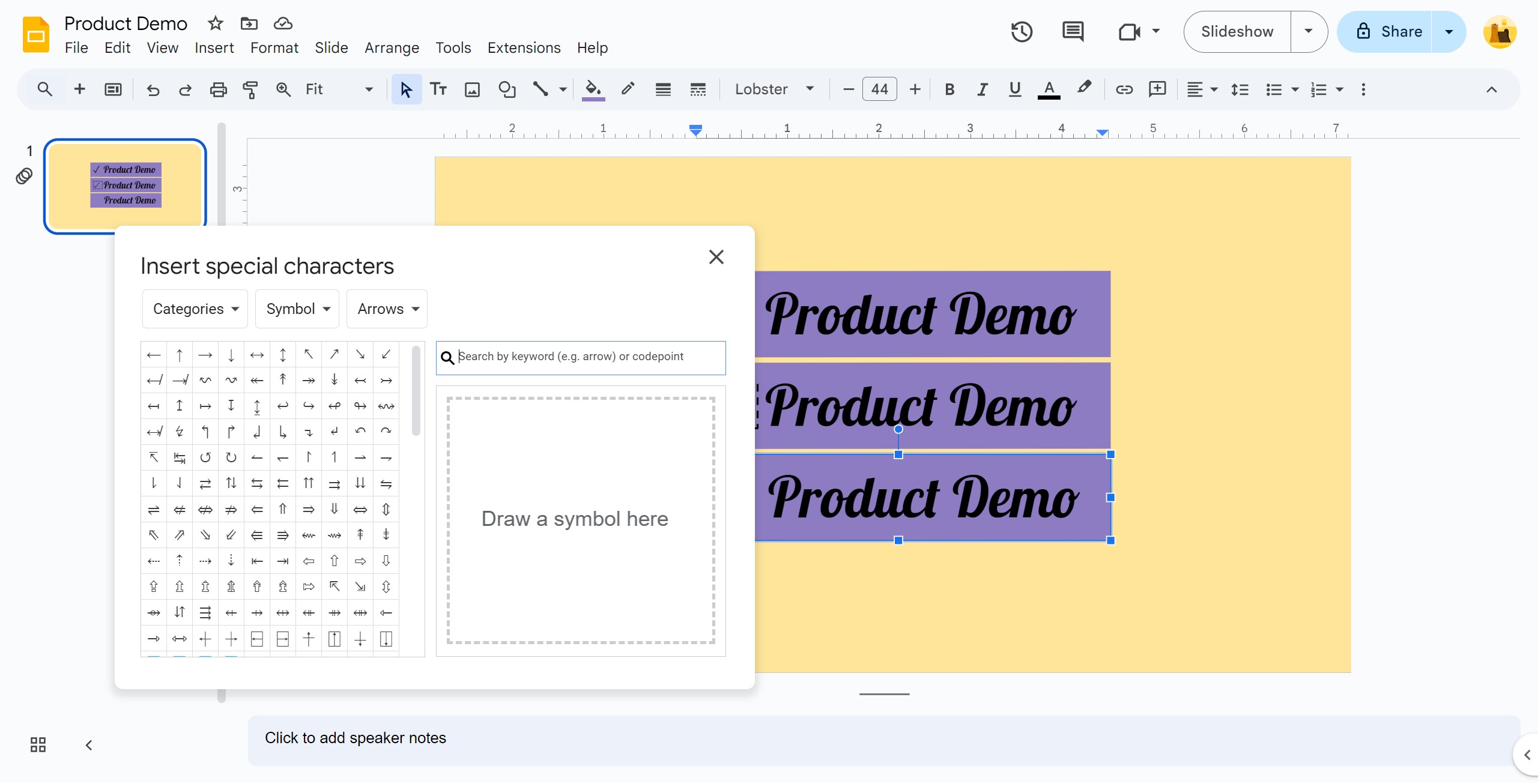Open the Insert menu
1538x784 pixels.
pyautogui.click(x=214, y=48)
